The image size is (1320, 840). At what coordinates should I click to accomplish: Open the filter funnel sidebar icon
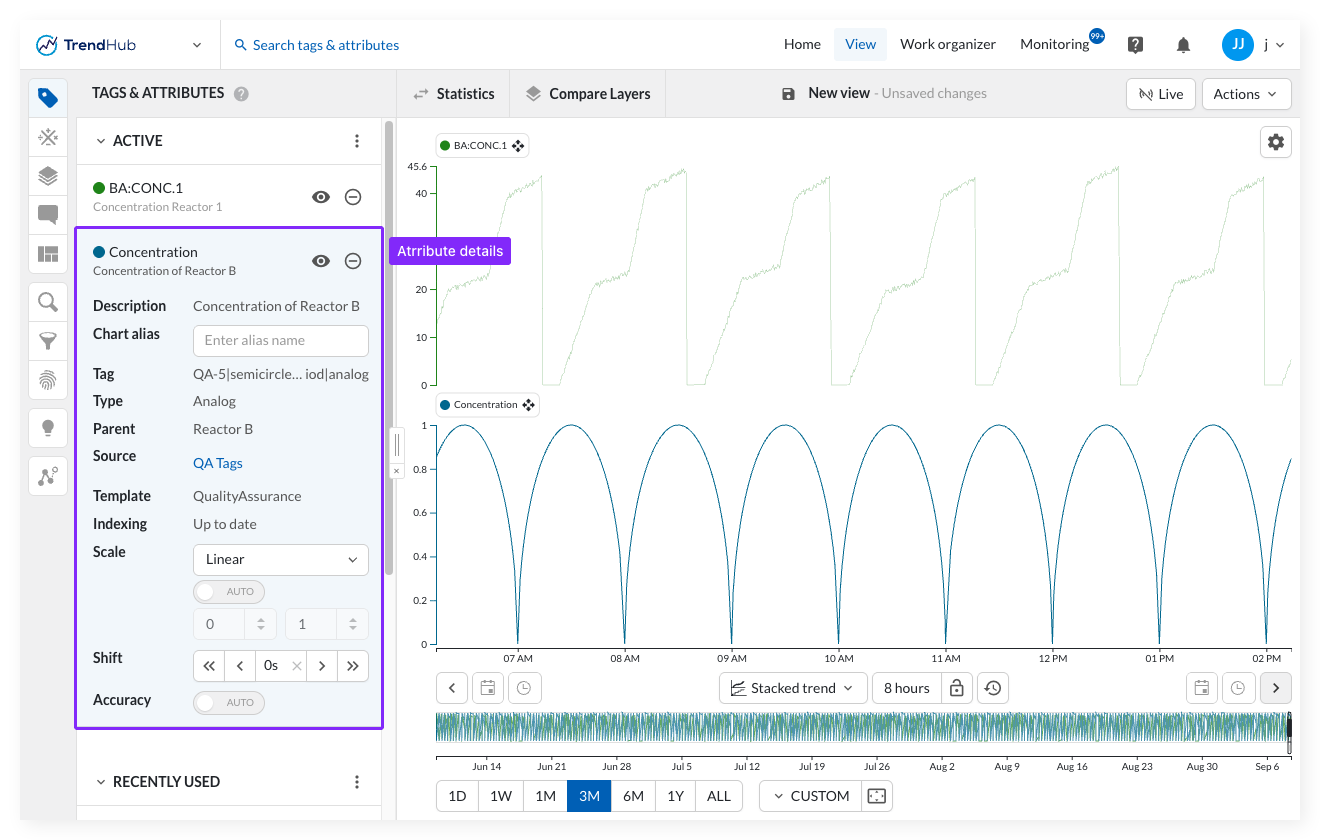tap(48, 341)
